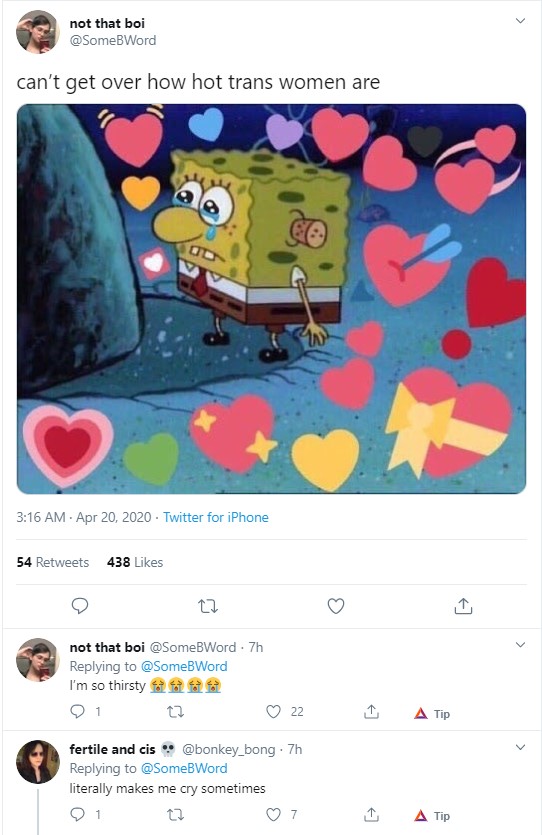542x835 pixels.
Task: Open the Twitter for iPhone link
Action: [216, 517]
